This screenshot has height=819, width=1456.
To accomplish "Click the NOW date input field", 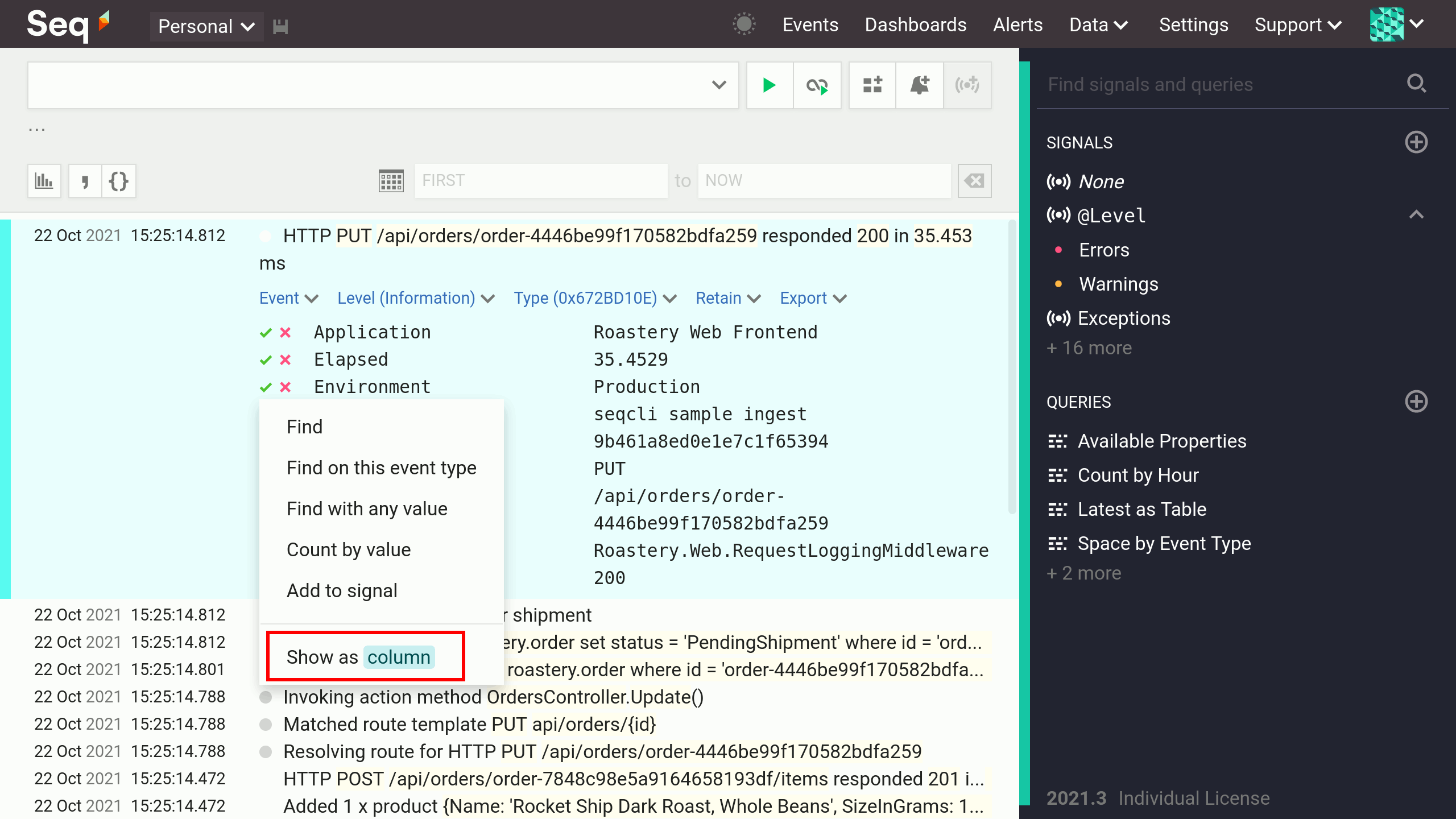I will click(x=824, y=181).
